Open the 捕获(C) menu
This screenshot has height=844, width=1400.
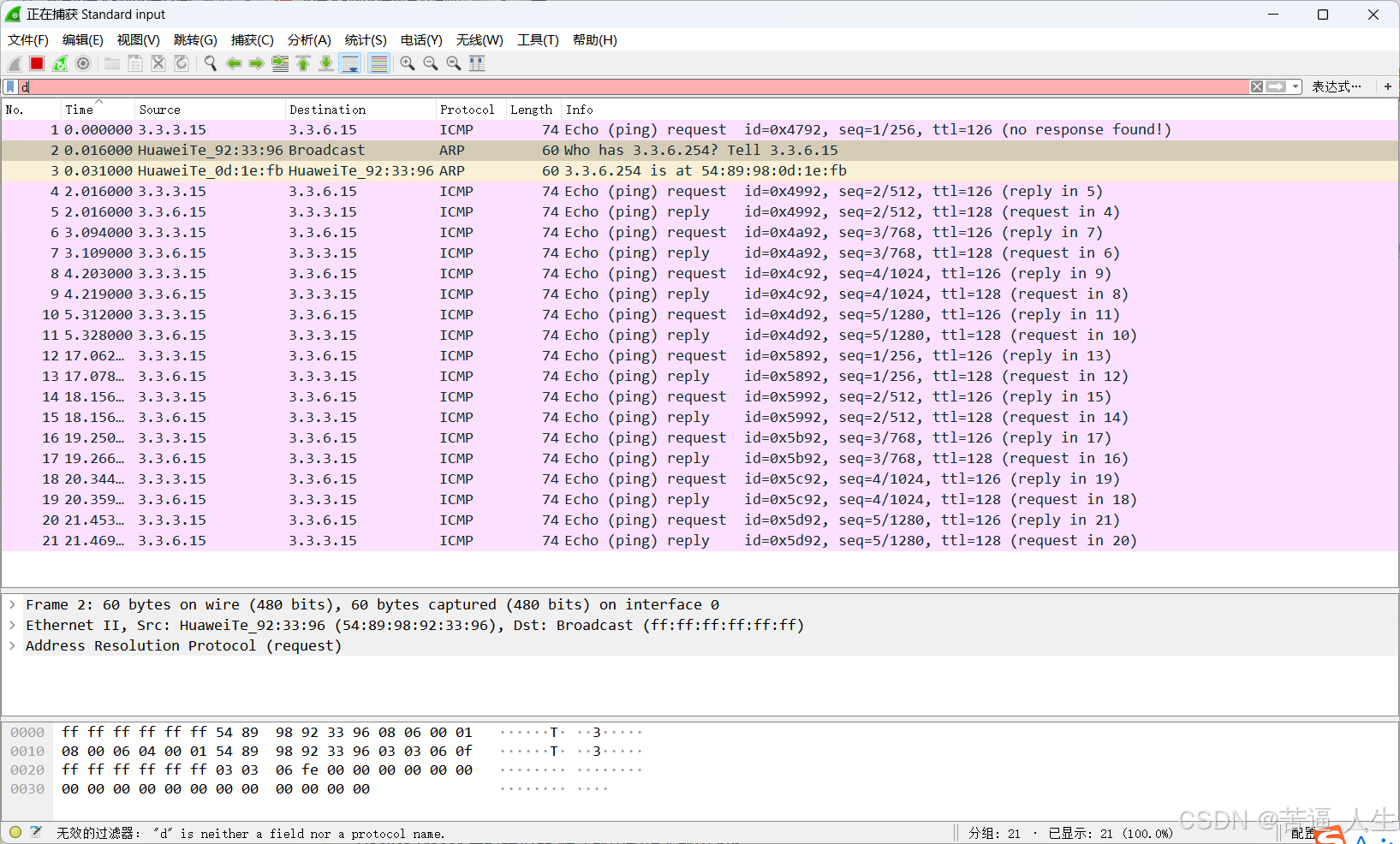(x=253, y=40)
